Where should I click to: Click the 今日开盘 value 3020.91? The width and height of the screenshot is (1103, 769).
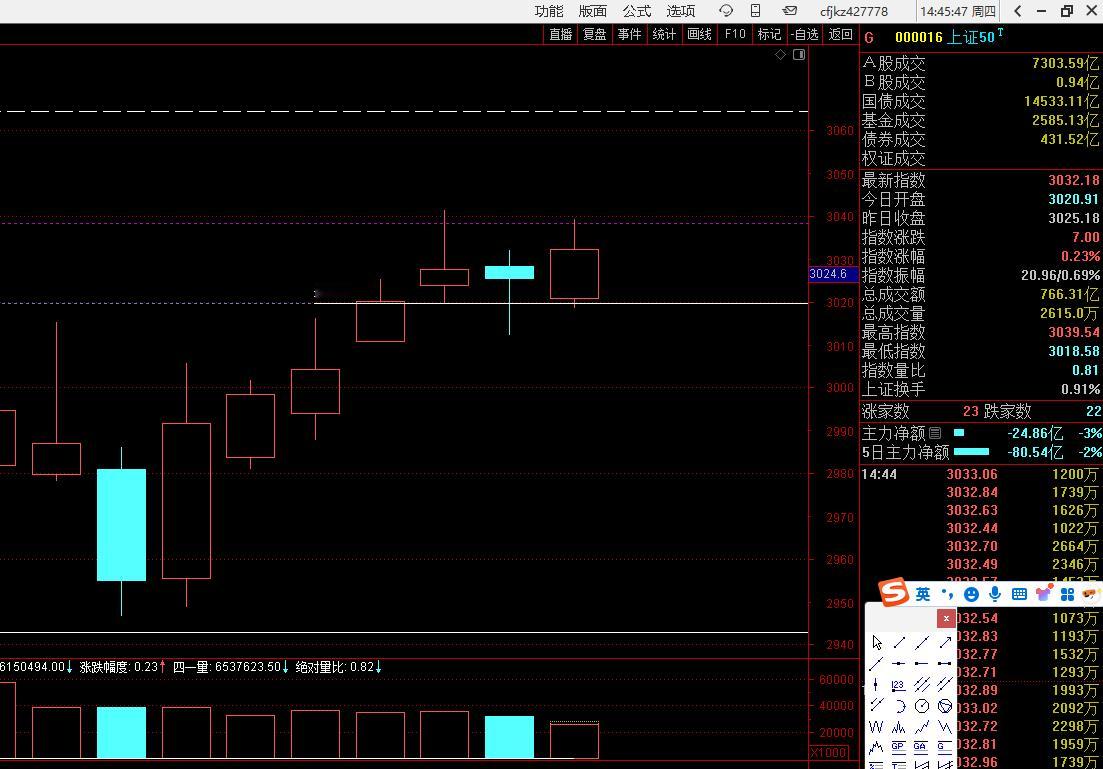[x=1073, y=199]
